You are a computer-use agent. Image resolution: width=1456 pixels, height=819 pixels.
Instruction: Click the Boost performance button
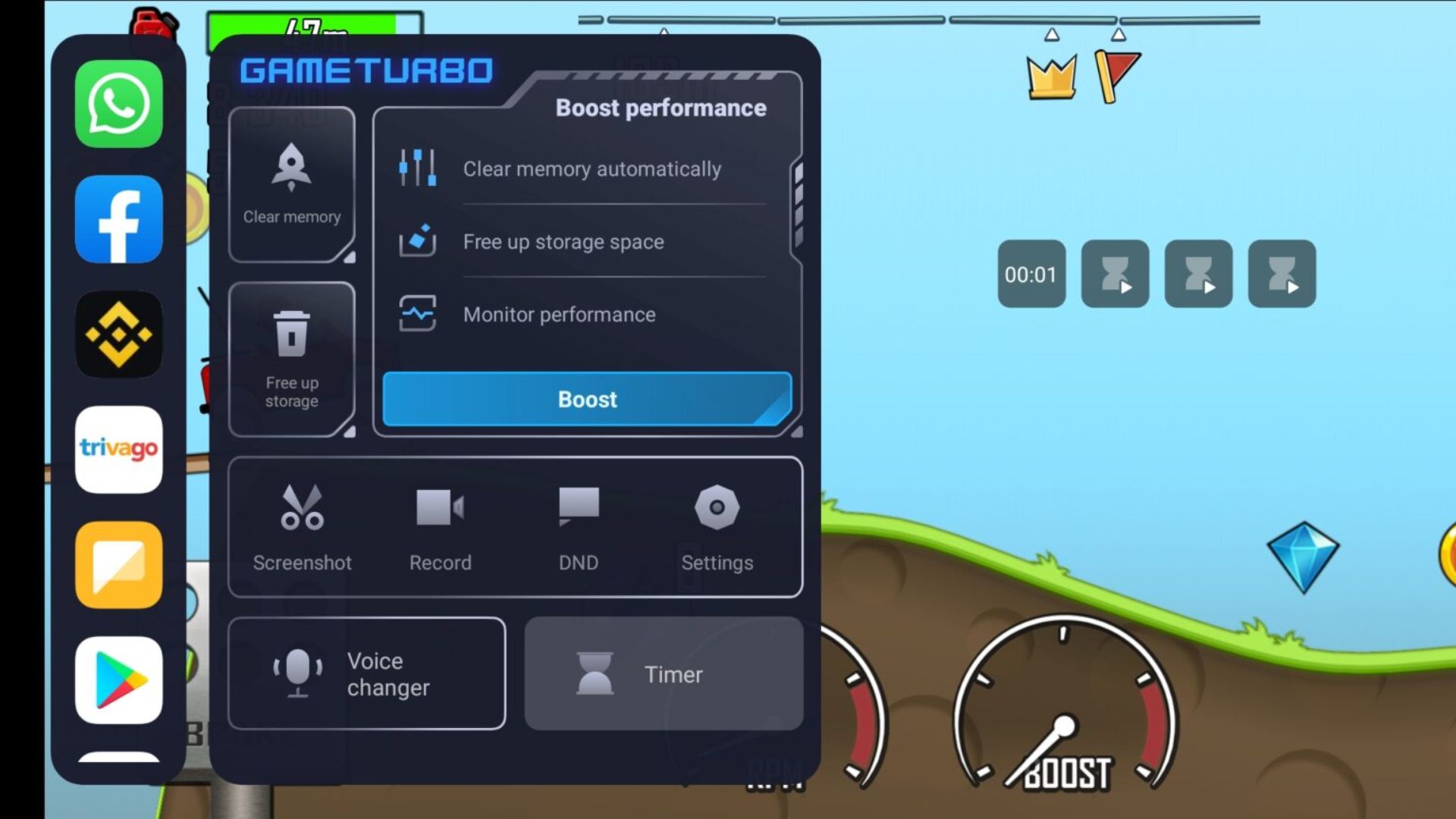pos(588,399)
